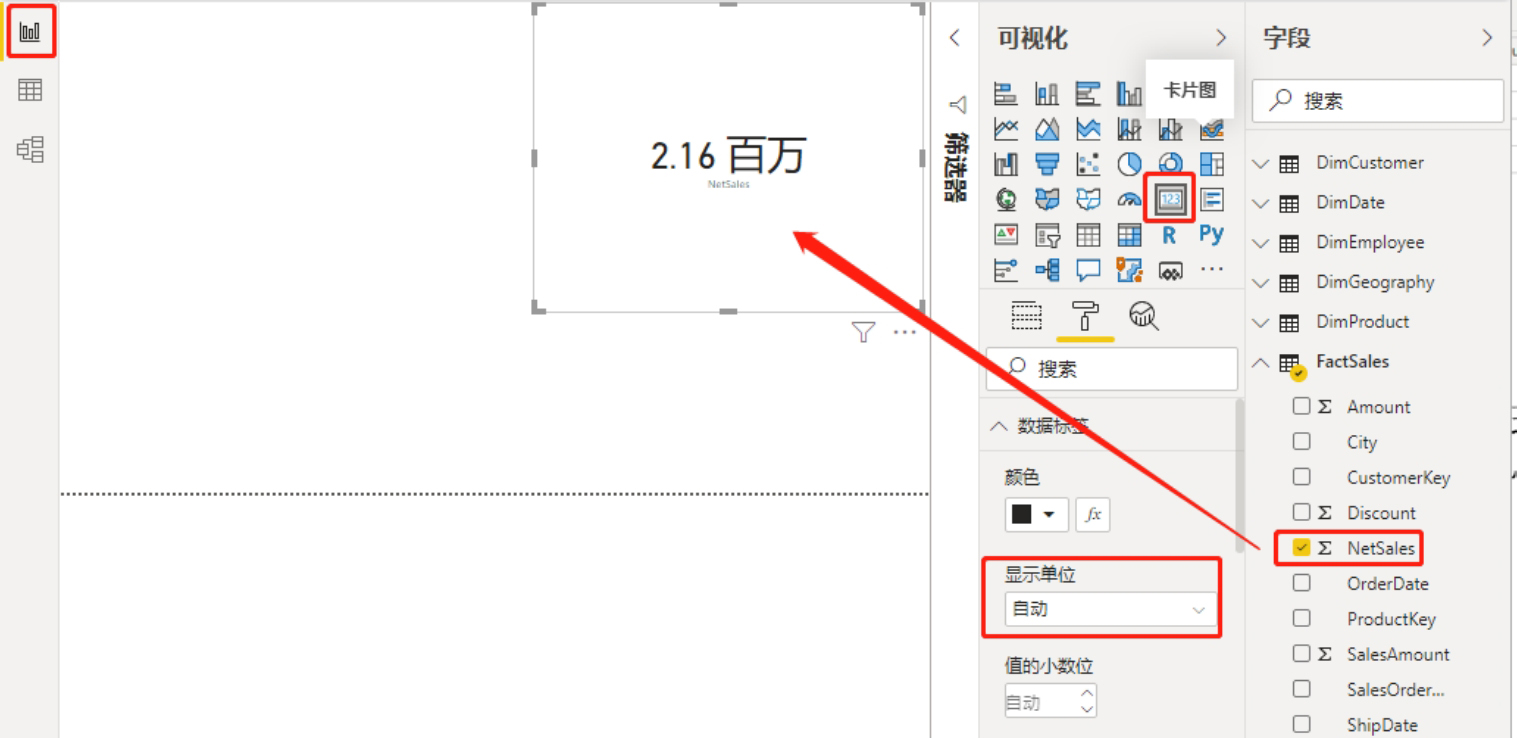Screen dimensions: 1517x738
Task: Check the City field checkbox
Action: [x=1301, y=441]
